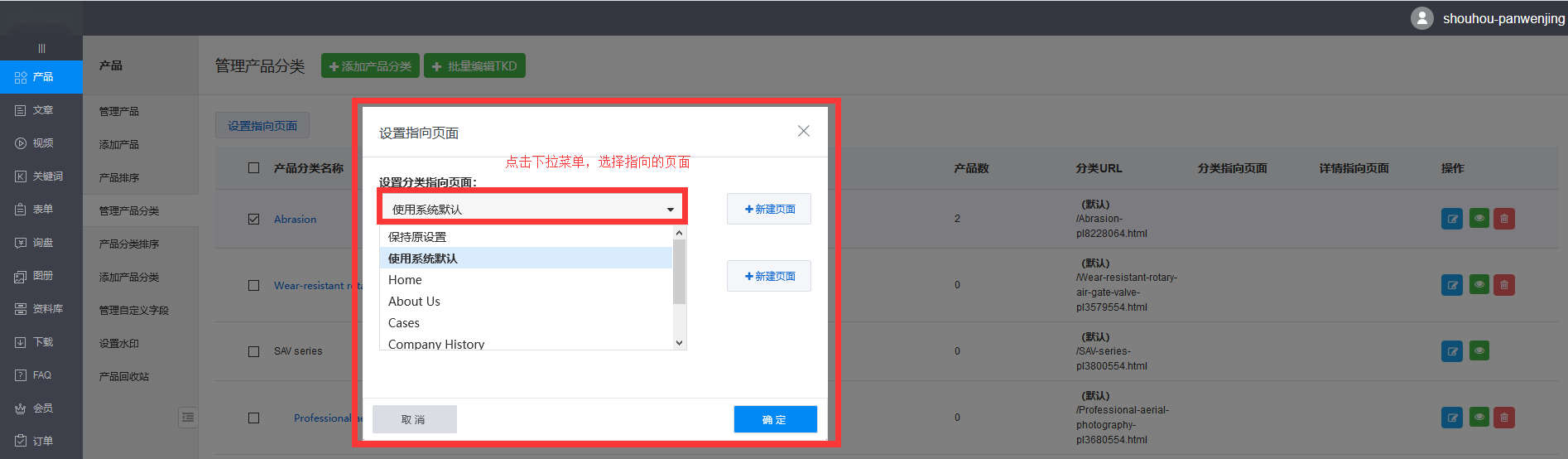Open 文章 section in left sidebar
Viewport: 1568px width, 459px height.
pyautogui.click(x=41, y=110)
